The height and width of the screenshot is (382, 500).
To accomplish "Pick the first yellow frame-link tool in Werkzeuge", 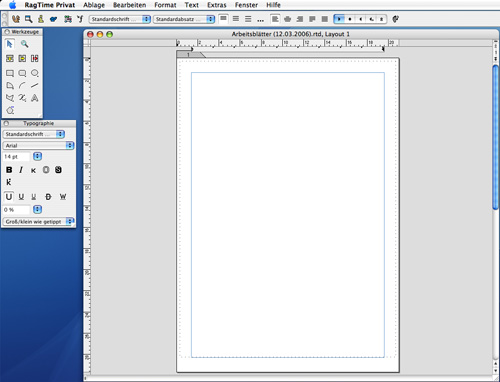I will tap(10, 58).
